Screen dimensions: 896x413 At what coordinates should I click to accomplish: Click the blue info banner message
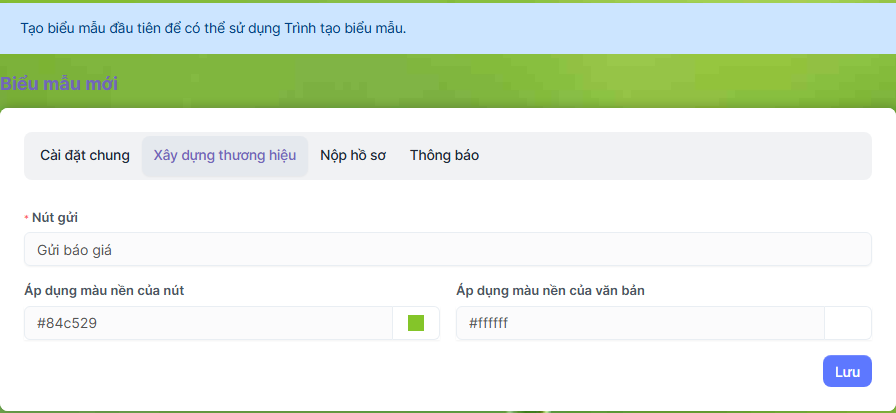[x=213, y=27]
